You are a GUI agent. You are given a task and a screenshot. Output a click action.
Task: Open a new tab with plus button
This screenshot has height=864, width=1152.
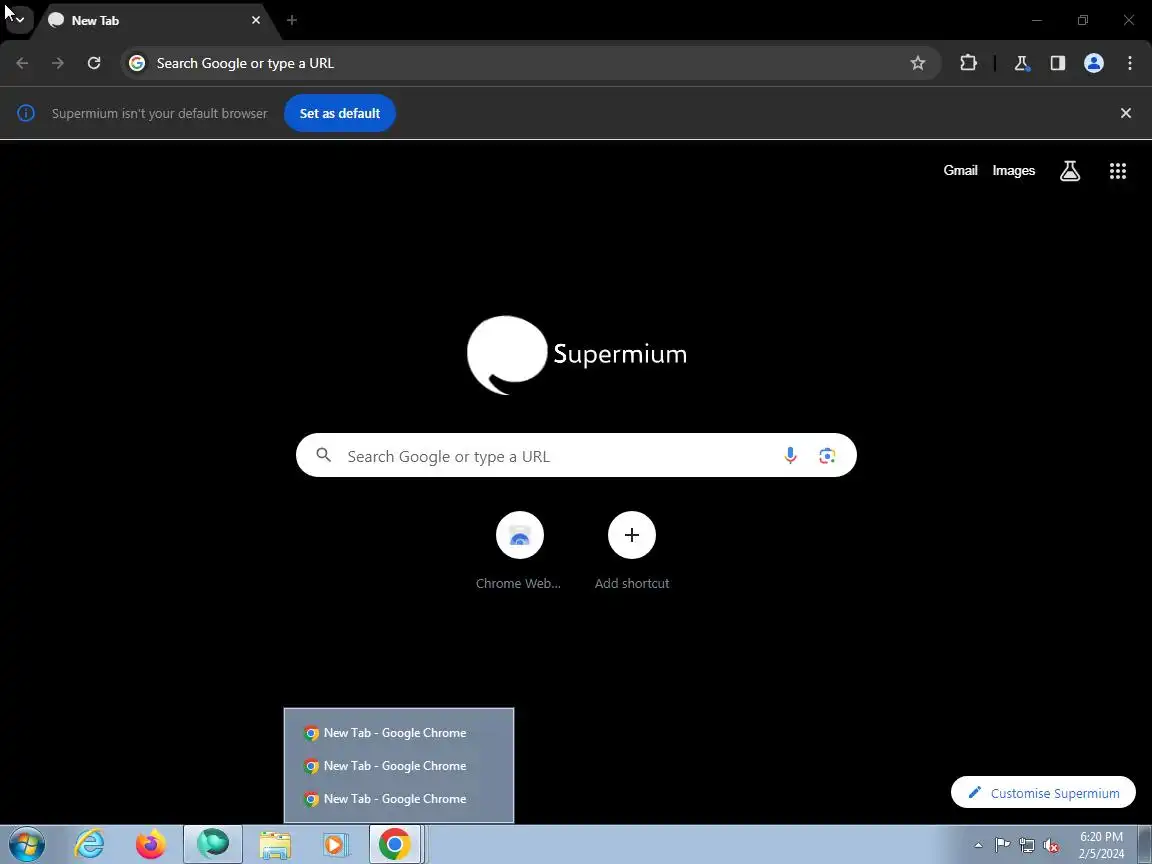292,21
